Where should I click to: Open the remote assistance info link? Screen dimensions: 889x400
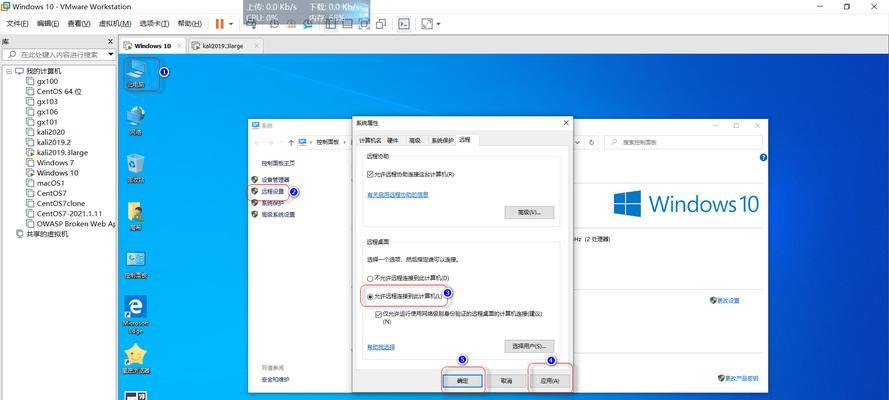coord(397,195)
